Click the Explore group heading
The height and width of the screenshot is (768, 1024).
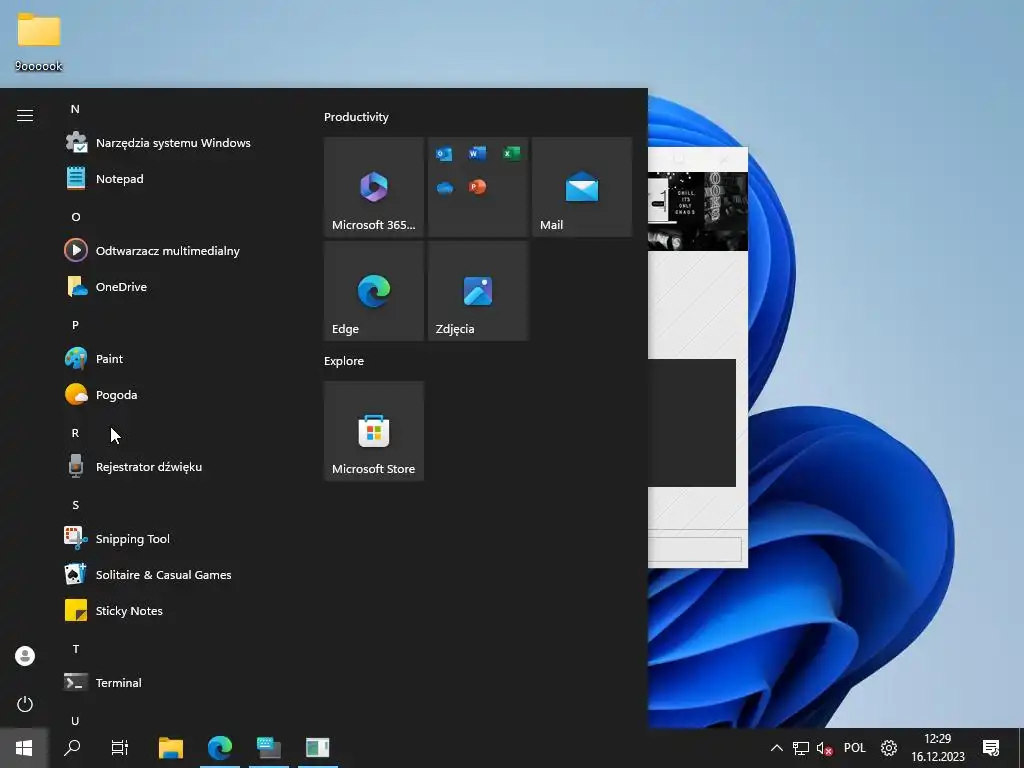344,360
